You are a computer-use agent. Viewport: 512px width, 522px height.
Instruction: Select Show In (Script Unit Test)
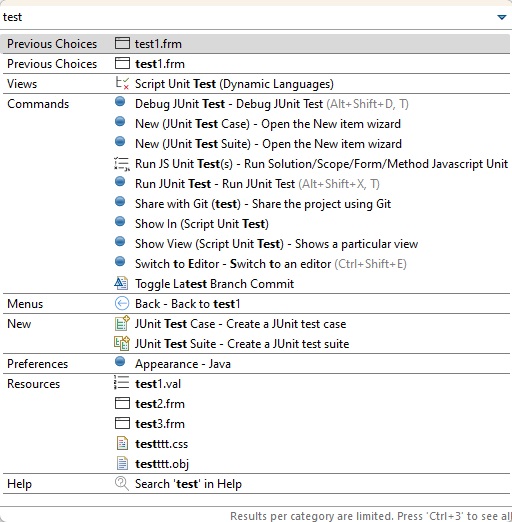click(x=202, y=224)
